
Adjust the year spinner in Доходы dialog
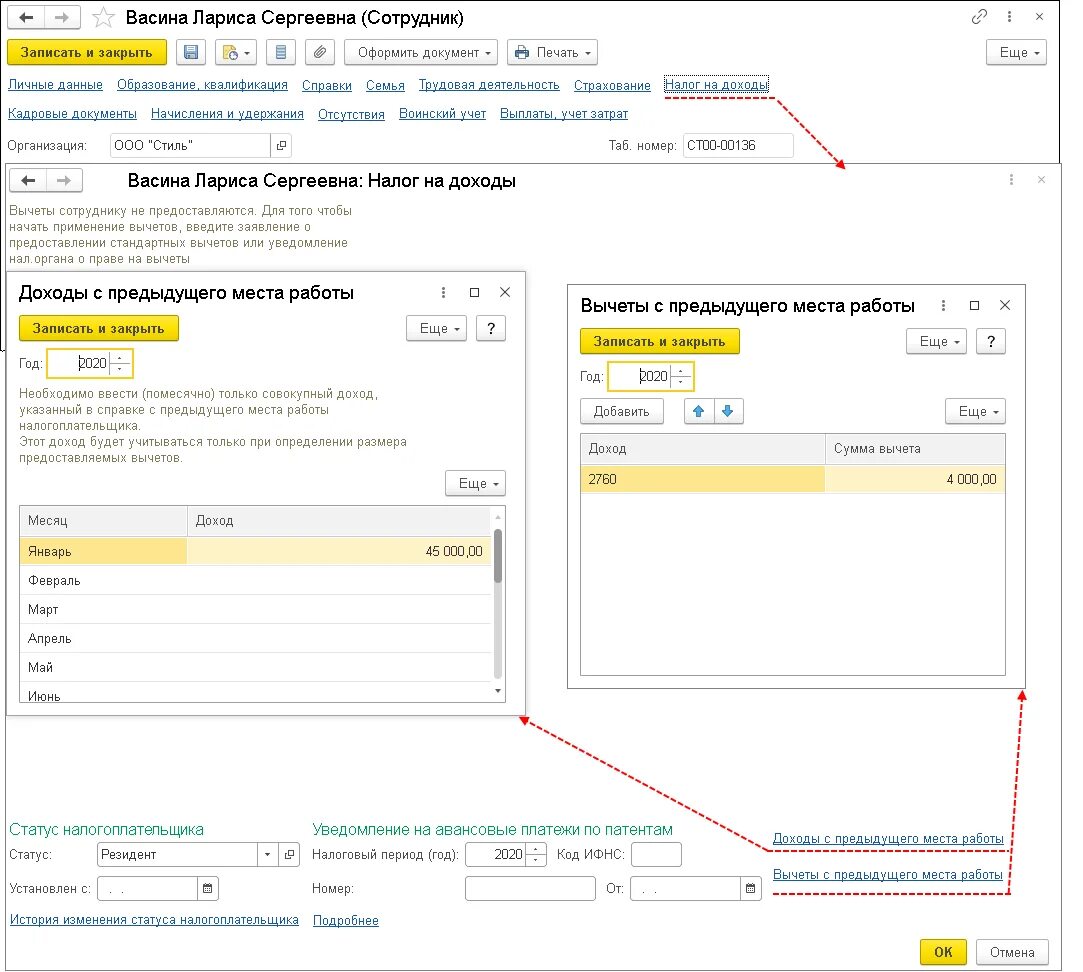click(x=120, y=363)
